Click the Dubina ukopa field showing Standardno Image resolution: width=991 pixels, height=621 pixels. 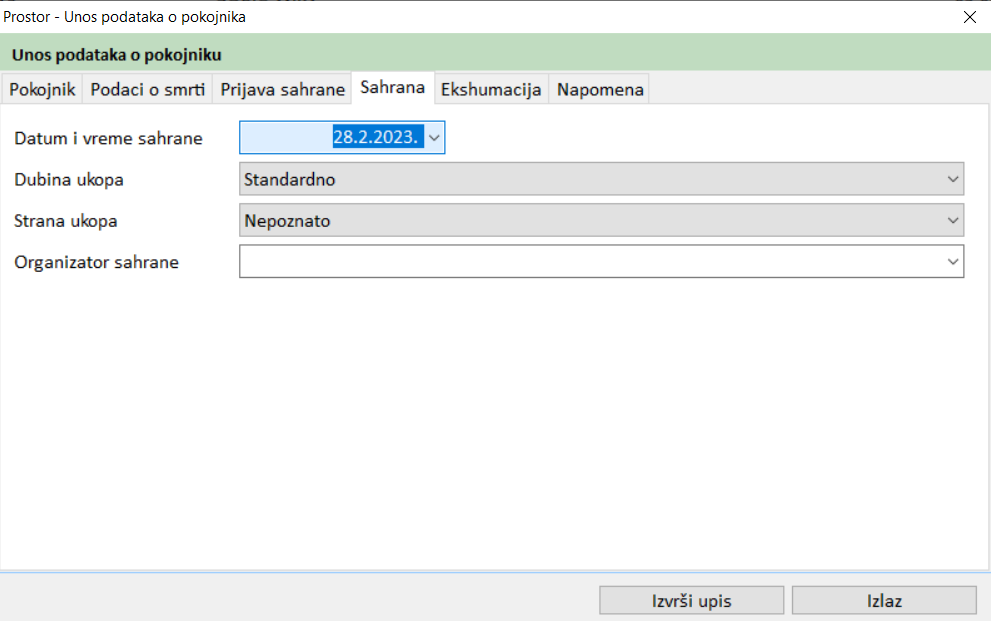pos(590,179)
